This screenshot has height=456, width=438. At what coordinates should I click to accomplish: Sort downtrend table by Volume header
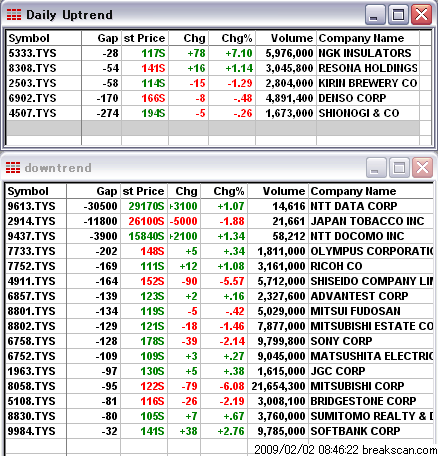pyautogui.click(x=278, y=191)
